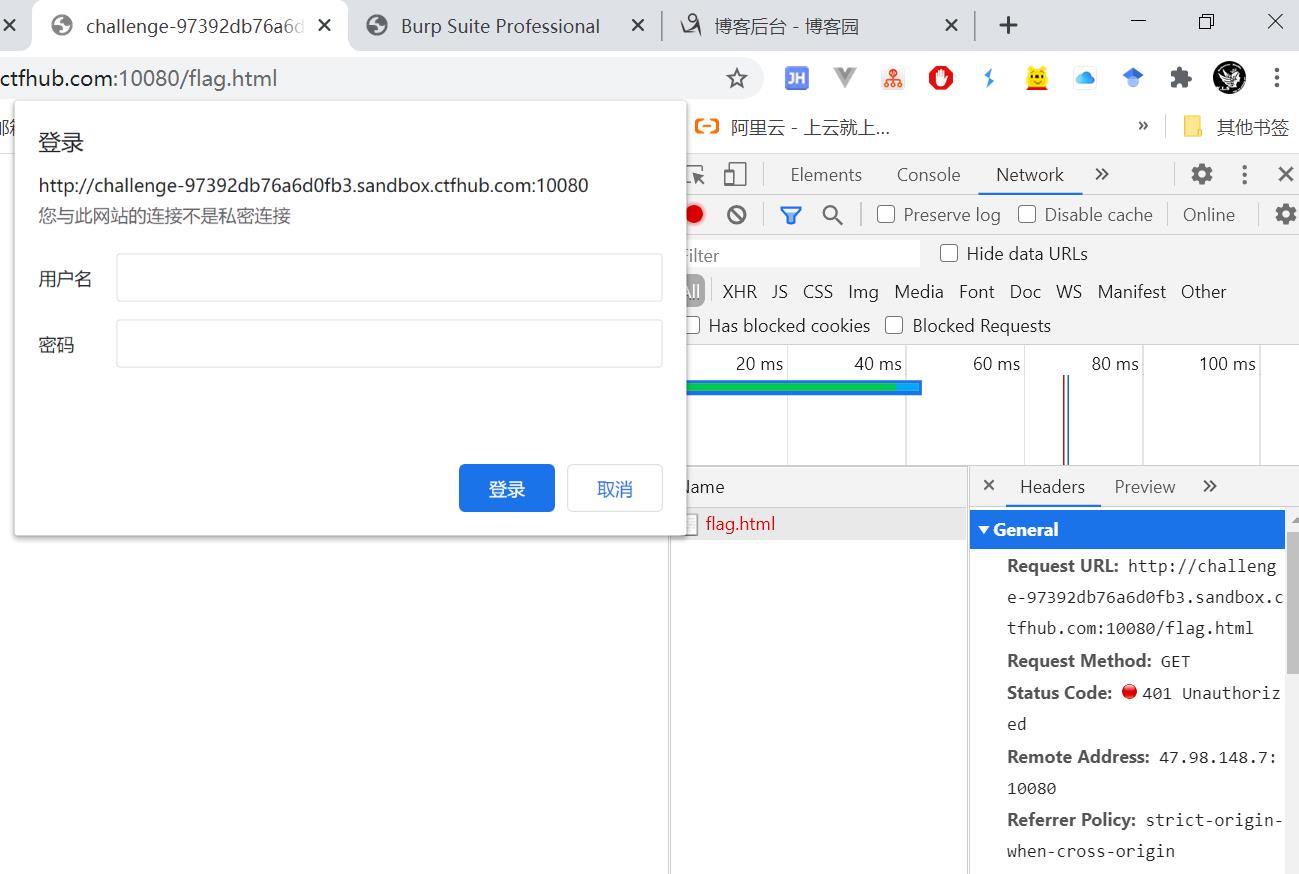Filter requests by Manifest
Image resolution: width=1299 pixels, height=874 pixels.
(x=1132, y=291)
